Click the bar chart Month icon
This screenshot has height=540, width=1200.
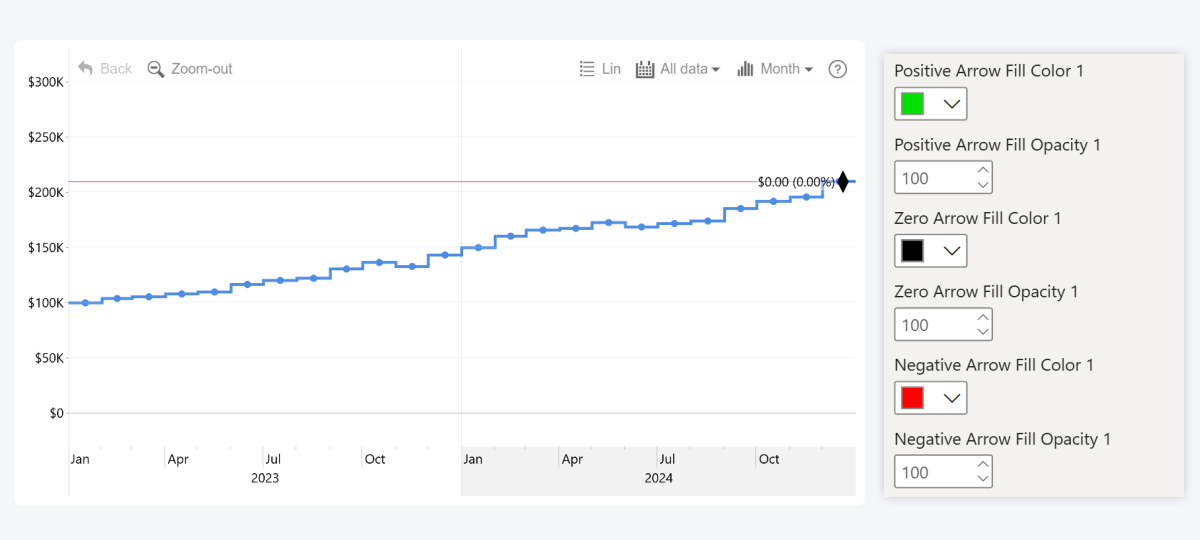(x=745, y=69)
